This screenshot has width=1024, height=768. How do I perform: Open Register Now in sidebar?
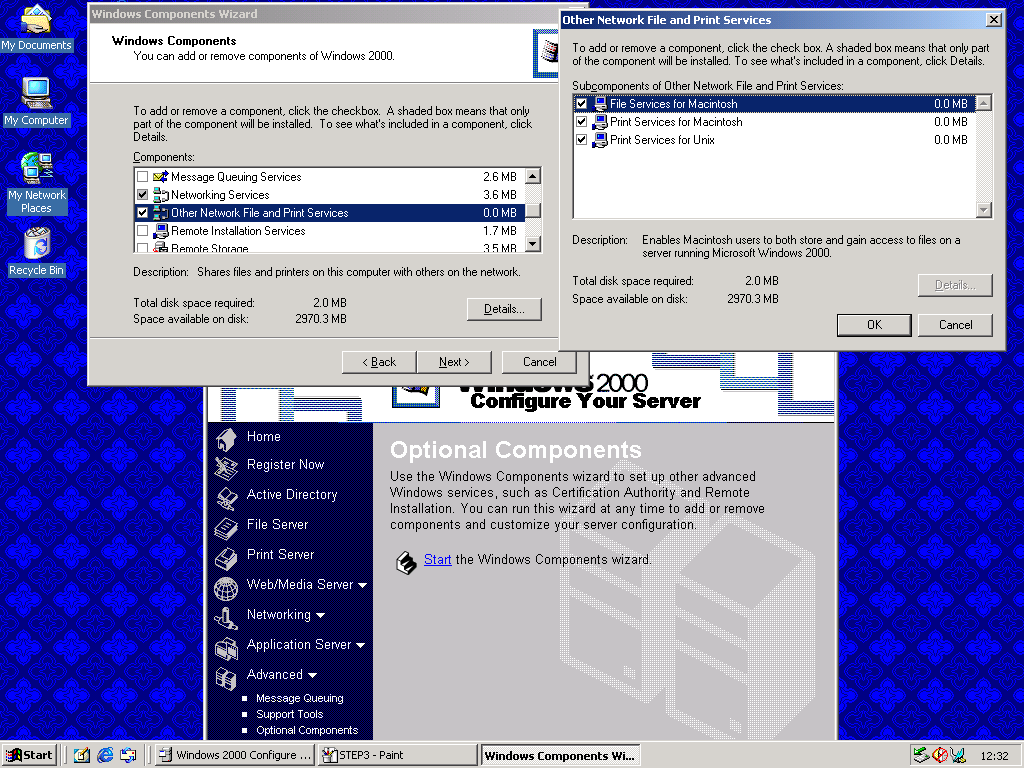click(285, 464)
